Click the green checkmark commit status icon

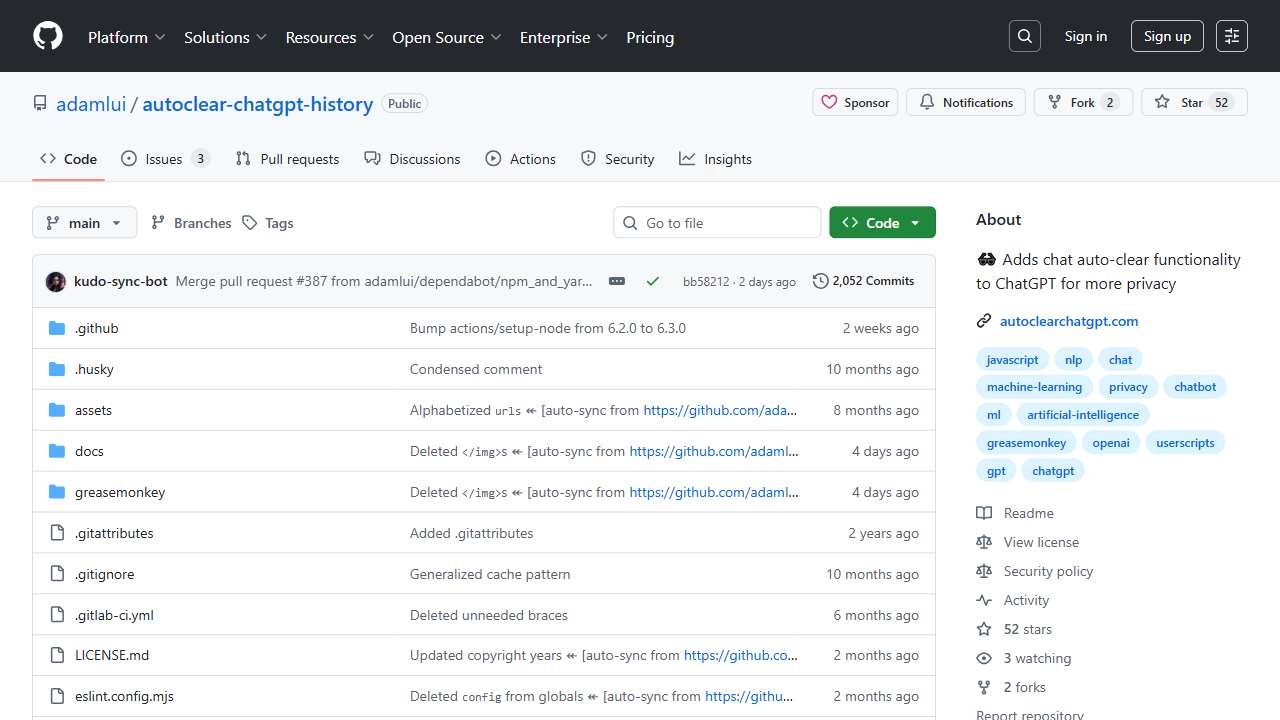click(x=653, y=282)
